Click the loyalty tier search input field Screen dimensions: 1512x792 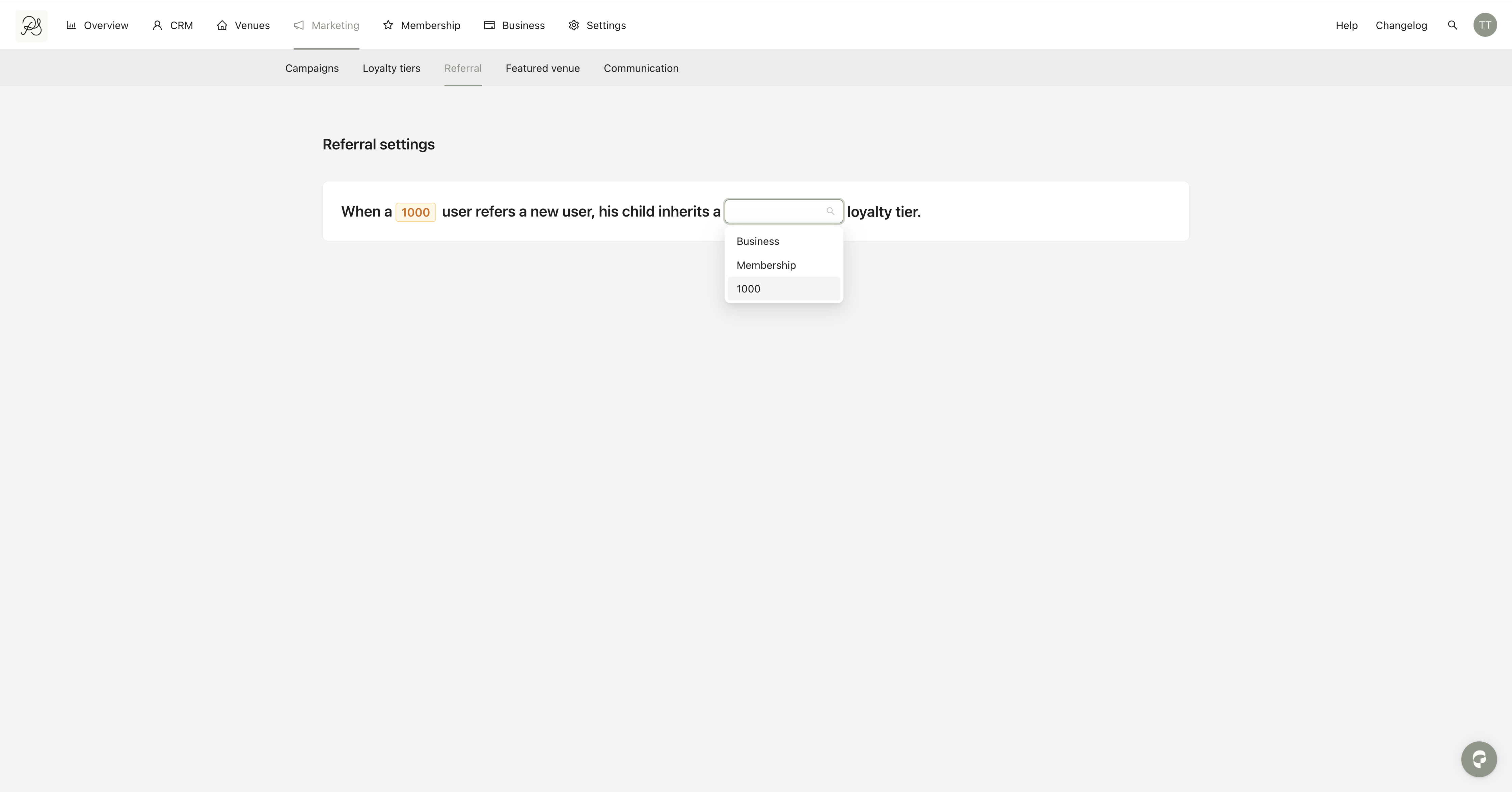tap(775, 211)
